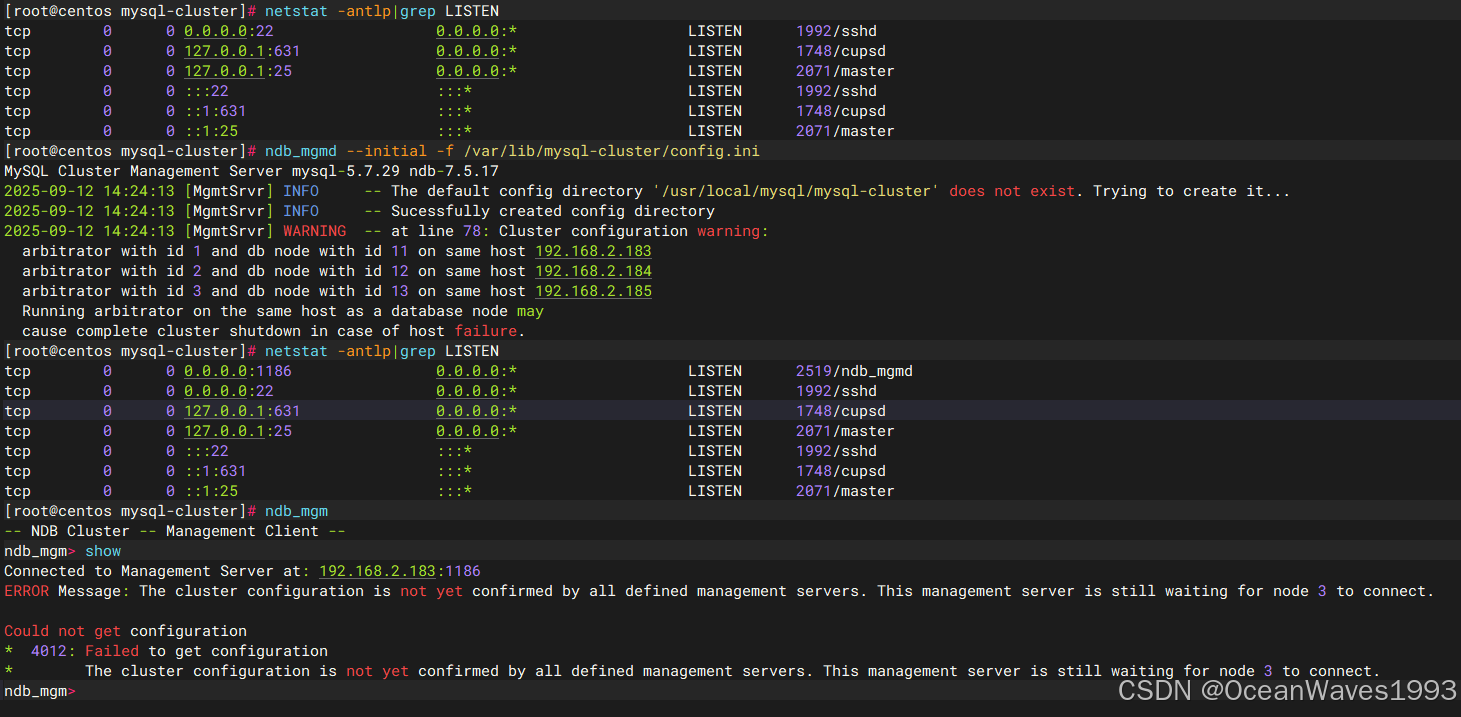
Task: Click 'Sucessfully created config directory' message
Action: (553, 211)
